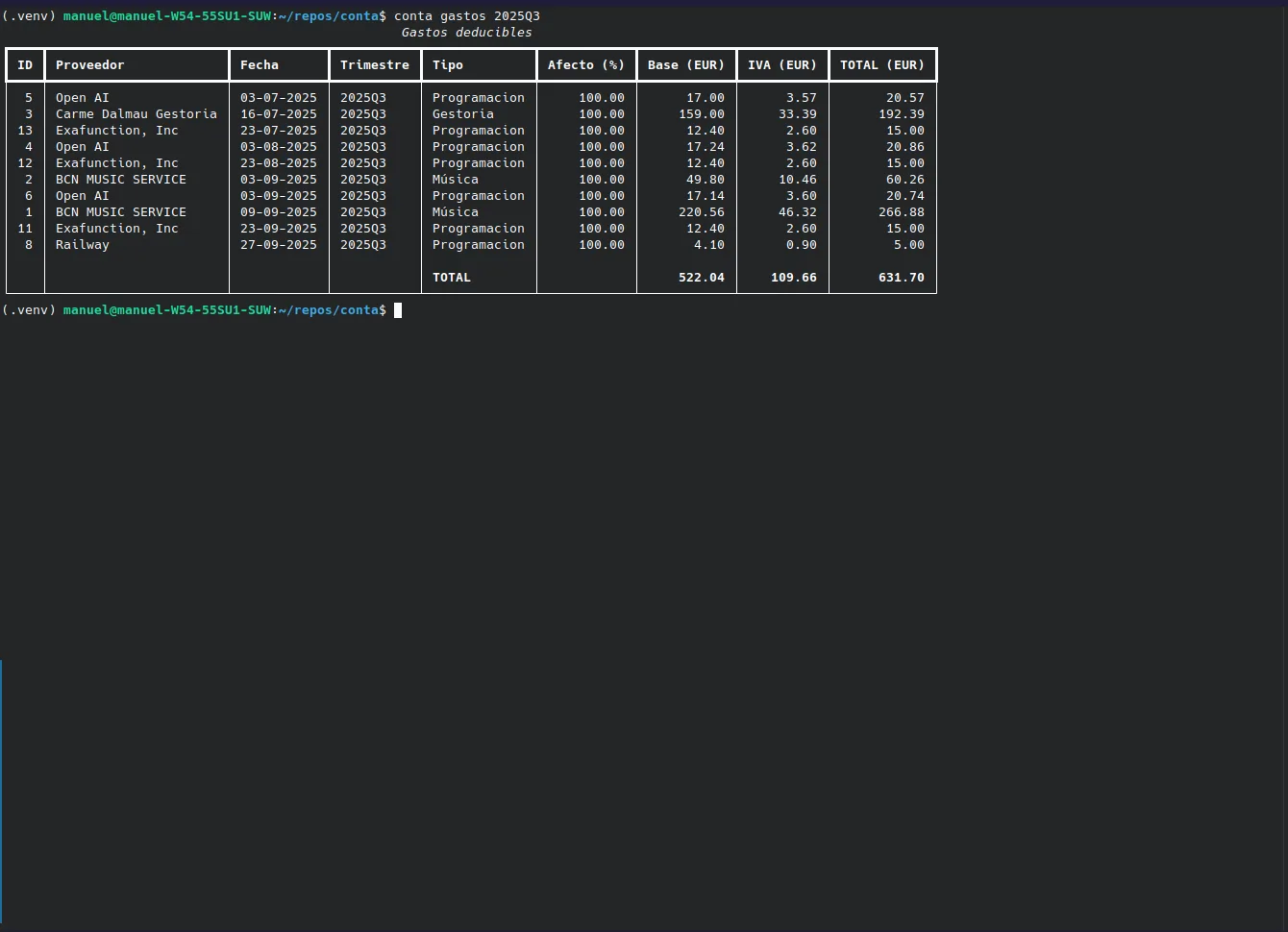This screenshot has width=1288, height=932.
Task: Click the 'Gestoria' type cell
Action: (x=463, y=114)
